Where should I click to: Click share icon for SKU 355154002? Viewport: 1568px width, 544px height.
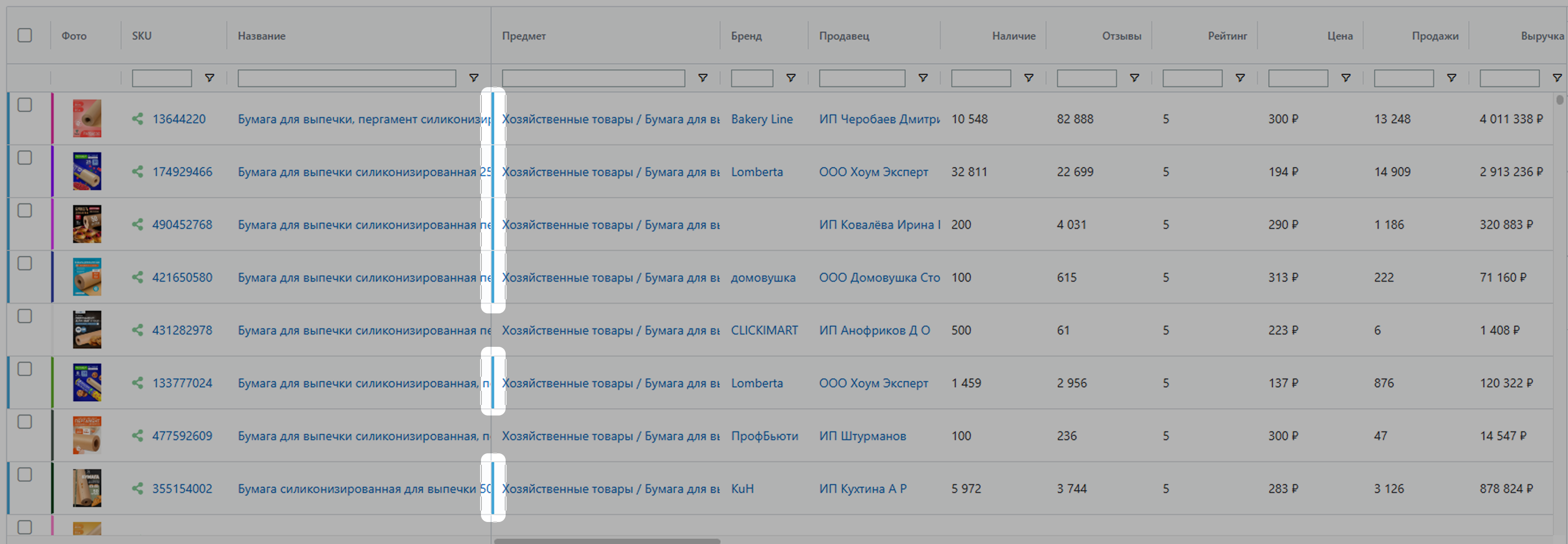point(137,488)
